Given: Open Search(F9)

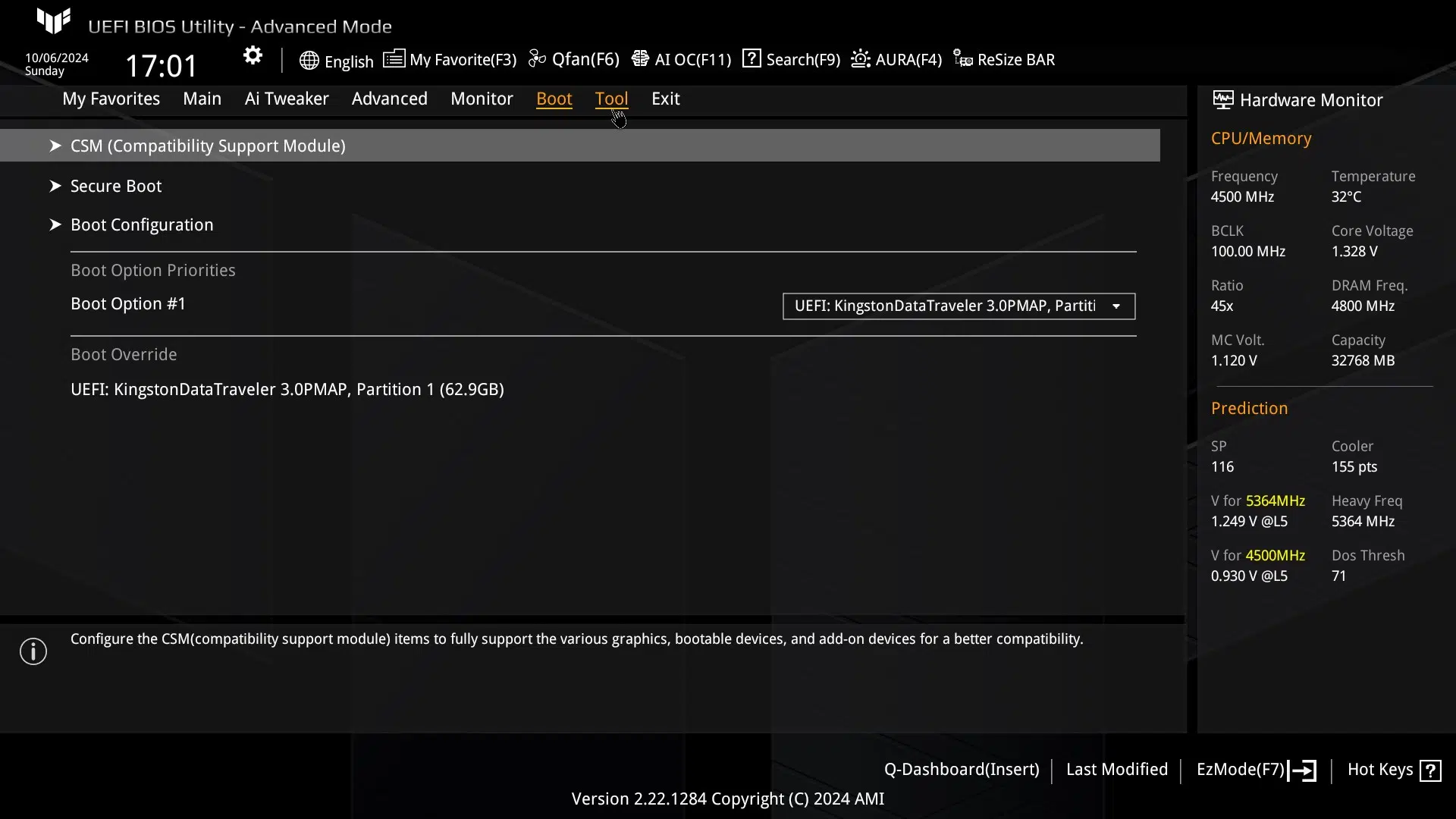Looking at the screenshot, I should tap(803, 59).
